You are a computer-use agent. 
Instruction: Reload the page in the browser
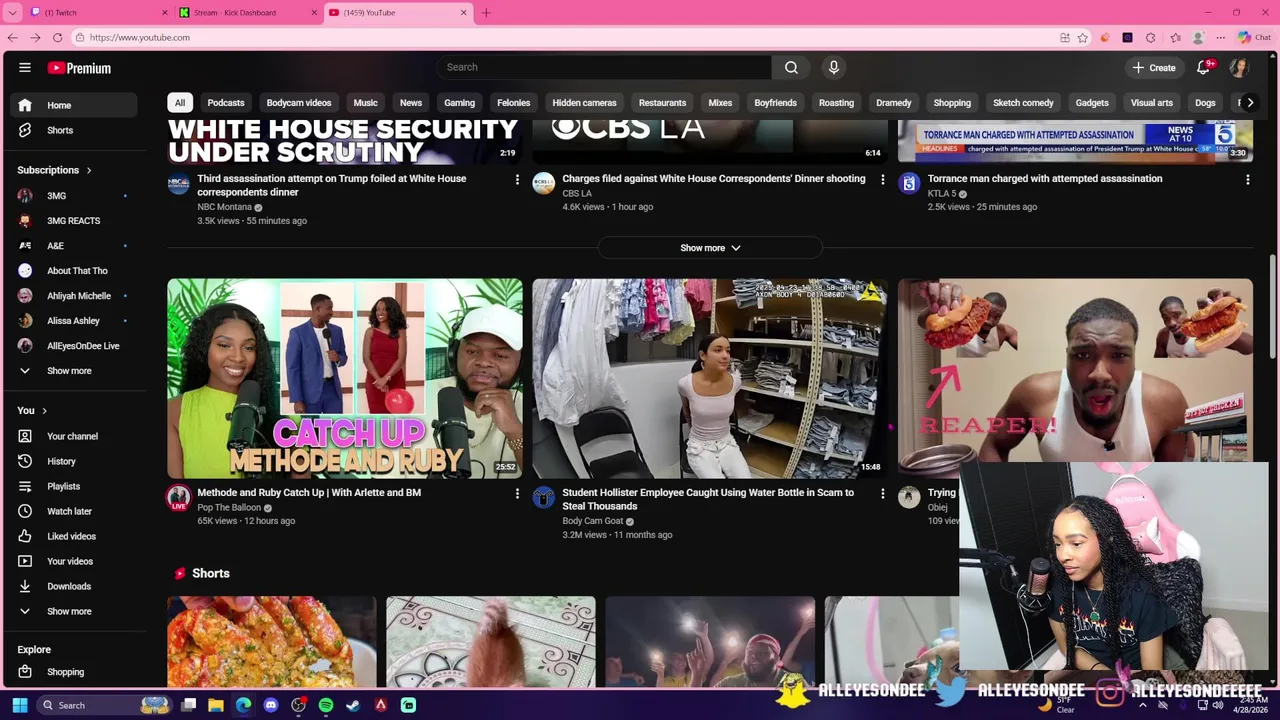(57, 37)
